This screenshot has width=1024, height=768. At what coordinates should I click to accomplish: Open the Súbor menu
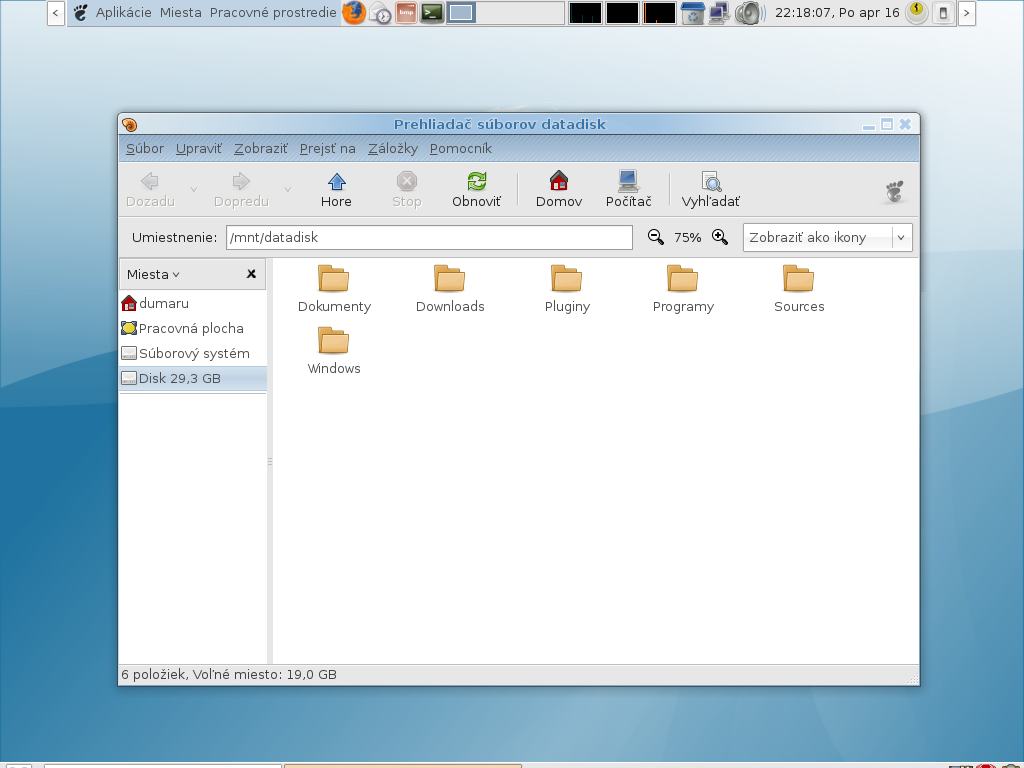pyautogui.click(x=145, y=149)
